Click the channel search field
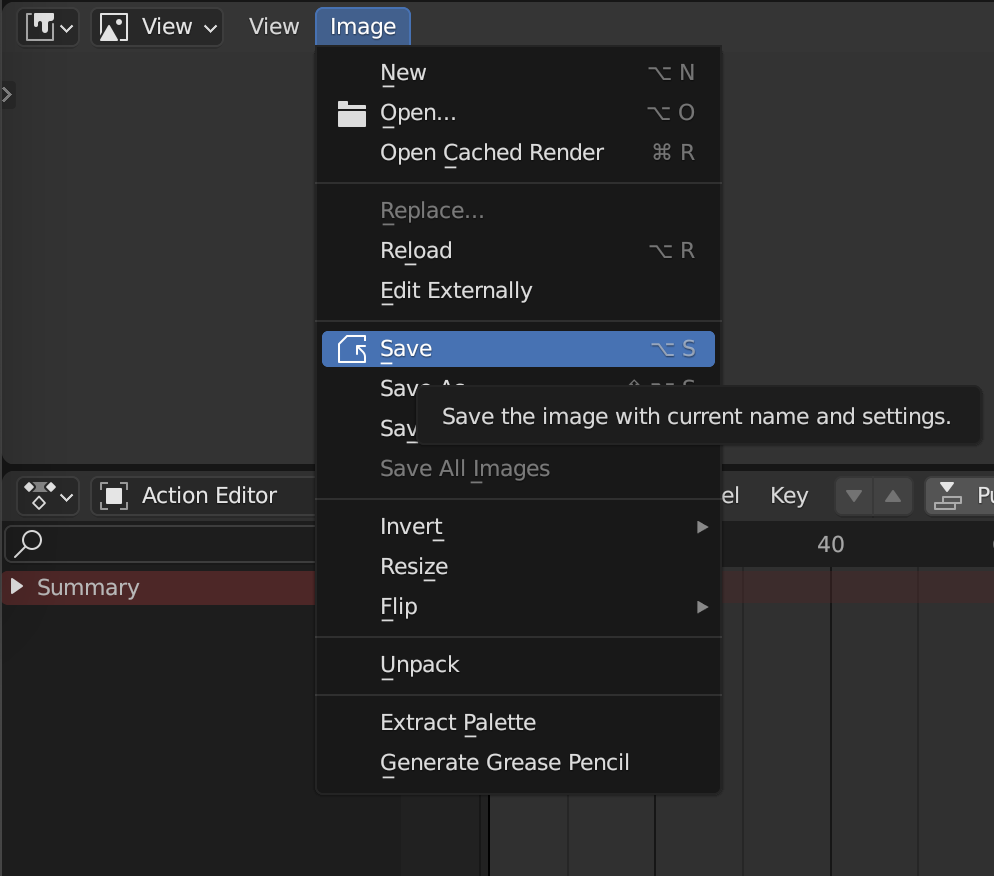Screen dimensions: 994x876 [x=160, y=544]
